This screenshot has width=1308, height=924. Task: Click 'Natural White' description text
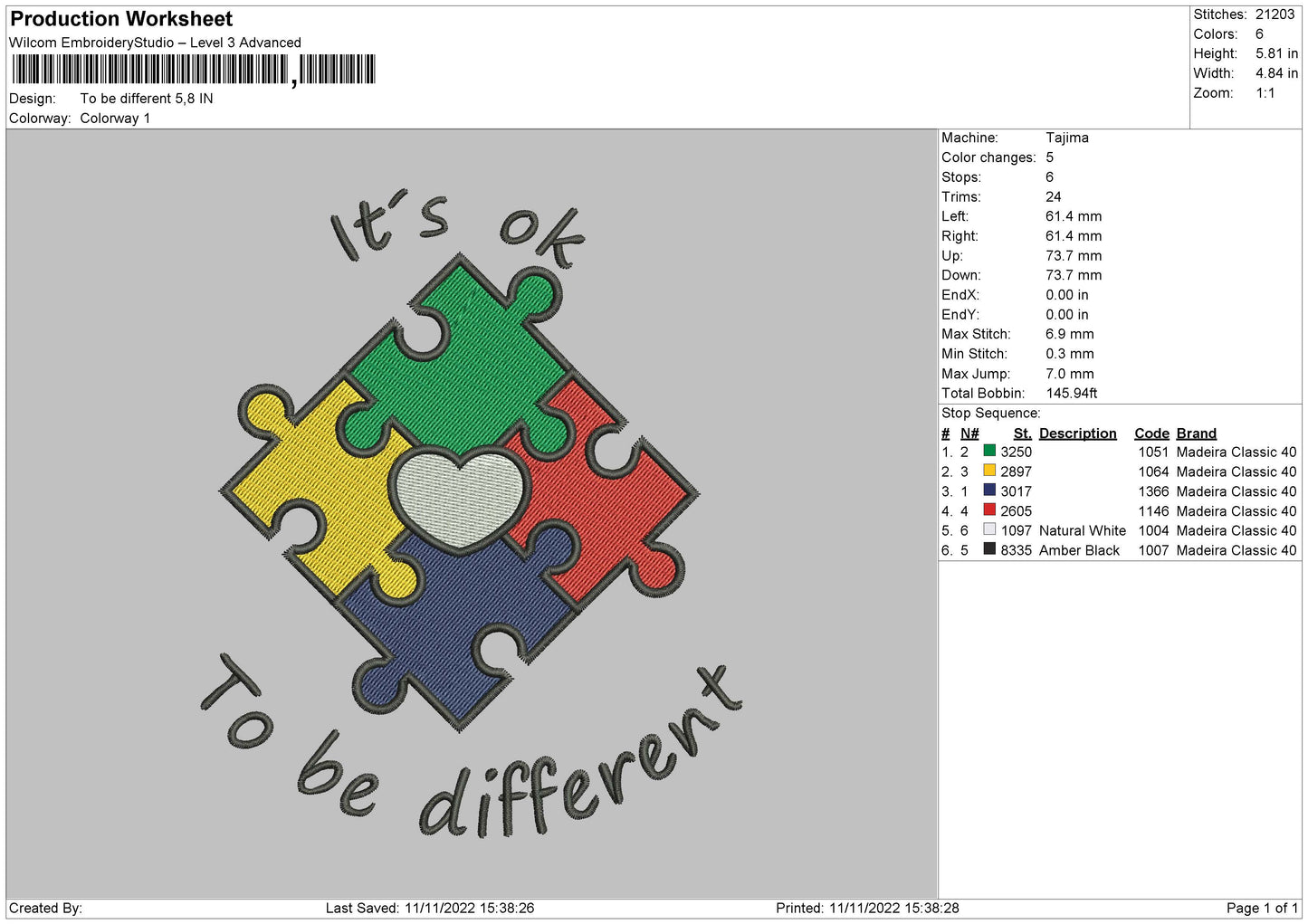1083,530
